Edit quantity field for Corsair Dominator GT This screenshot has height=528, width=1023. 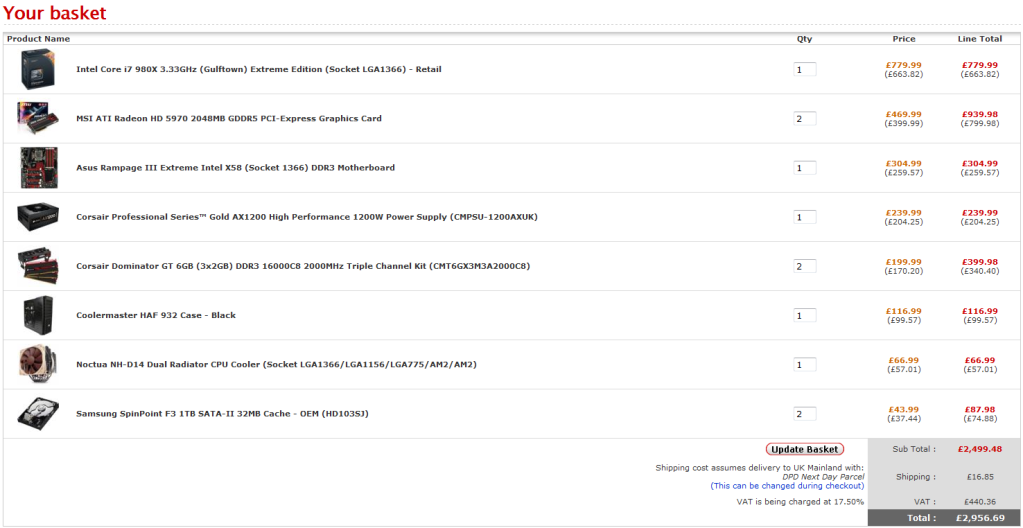804,266
